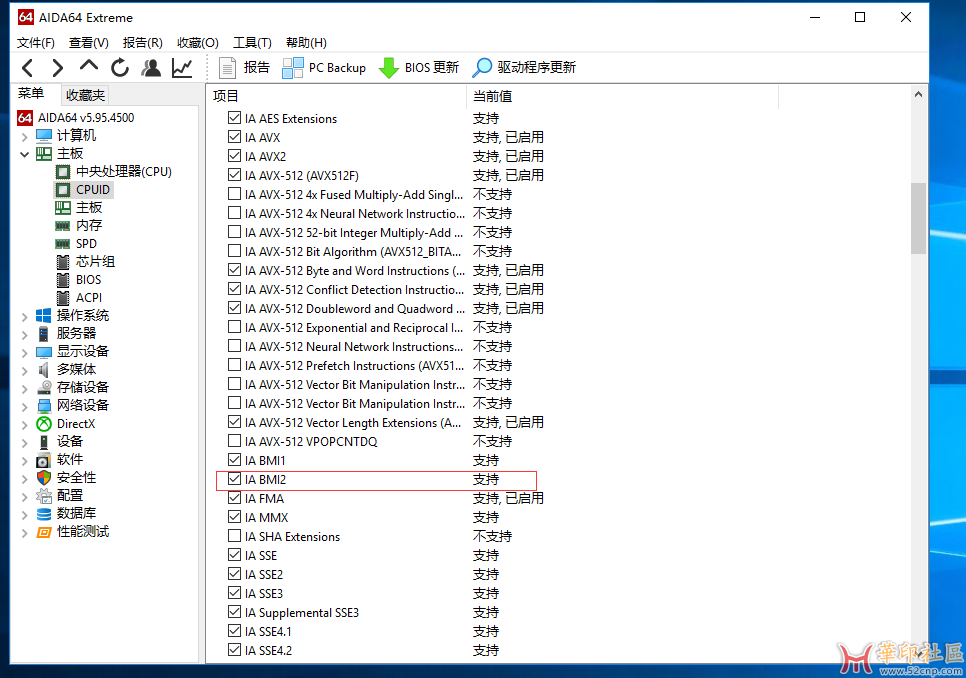966x678 pixels.
Task: Open PC Backup from the toolbar
Action: pos(324,67)
